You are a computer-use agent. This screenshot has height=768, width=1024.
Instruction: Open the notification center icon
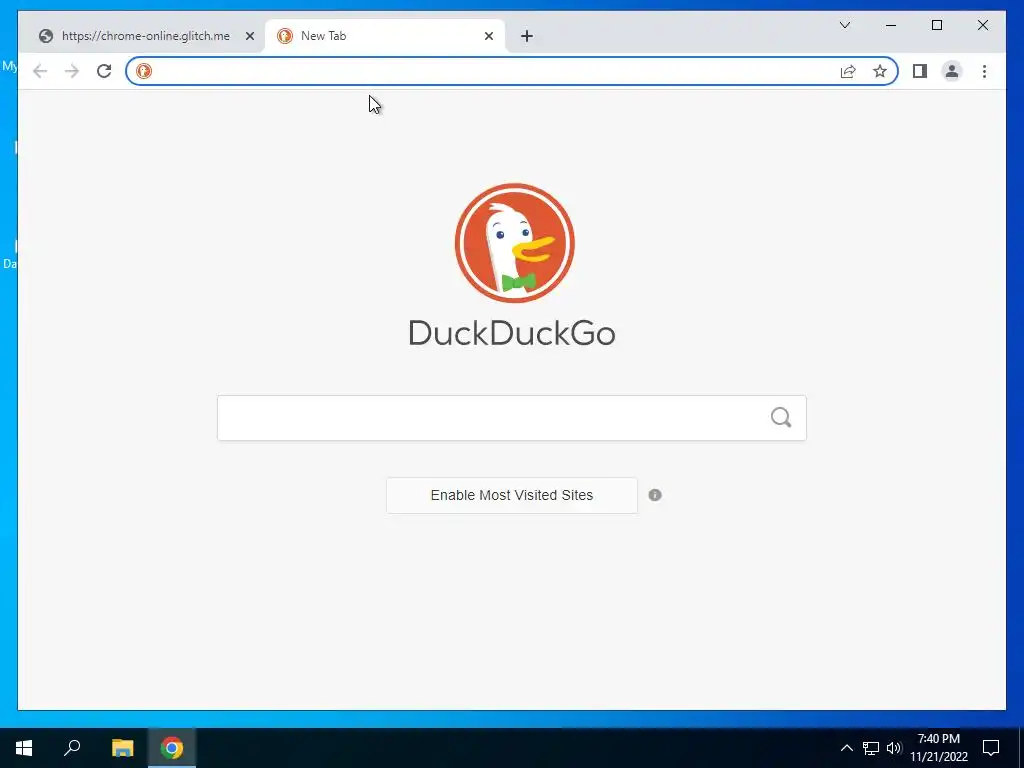tap(991, 748)
